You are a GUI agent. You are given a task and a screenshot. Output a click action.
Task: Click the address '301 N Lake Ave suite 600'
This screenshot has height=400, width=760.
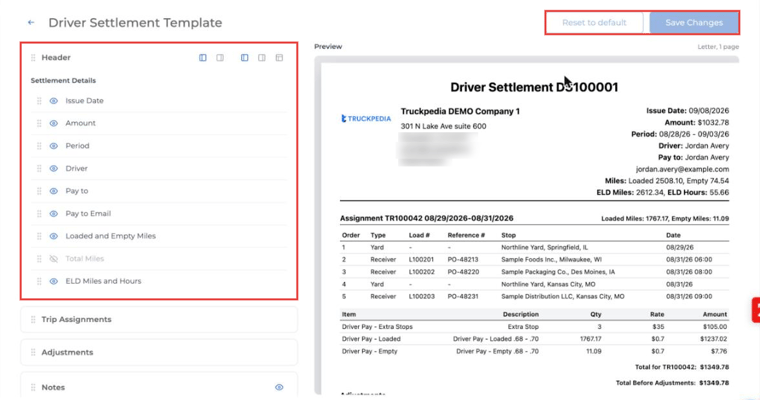click(443, 126)
